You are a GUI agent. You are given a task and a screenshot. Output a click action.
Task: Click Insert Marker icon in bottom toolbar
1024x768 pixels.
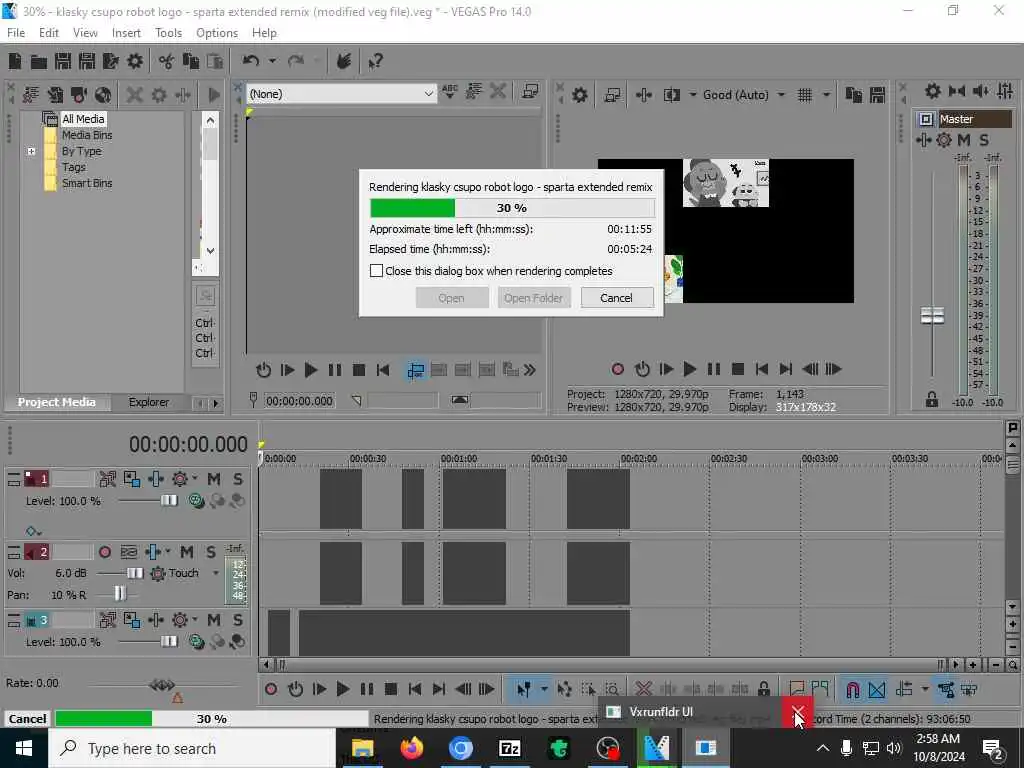(797, 689)
